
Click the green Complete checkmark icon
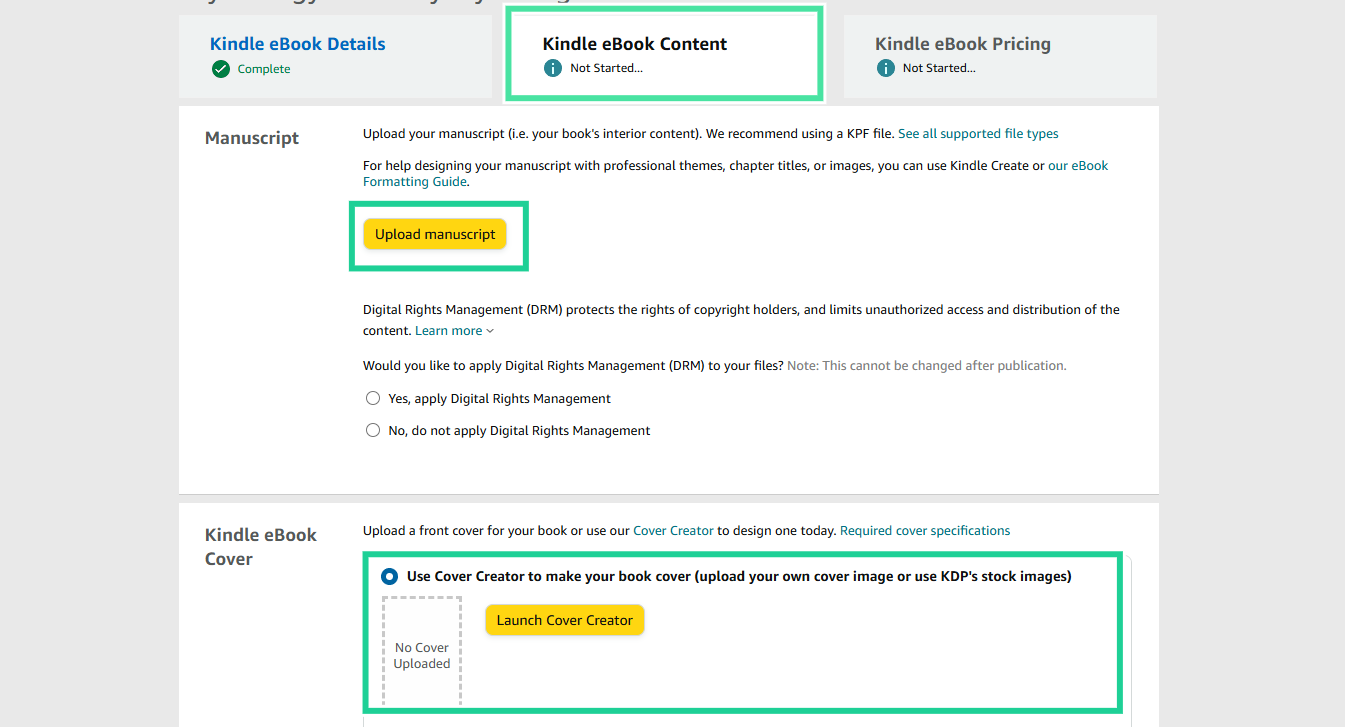pos(220,69)
